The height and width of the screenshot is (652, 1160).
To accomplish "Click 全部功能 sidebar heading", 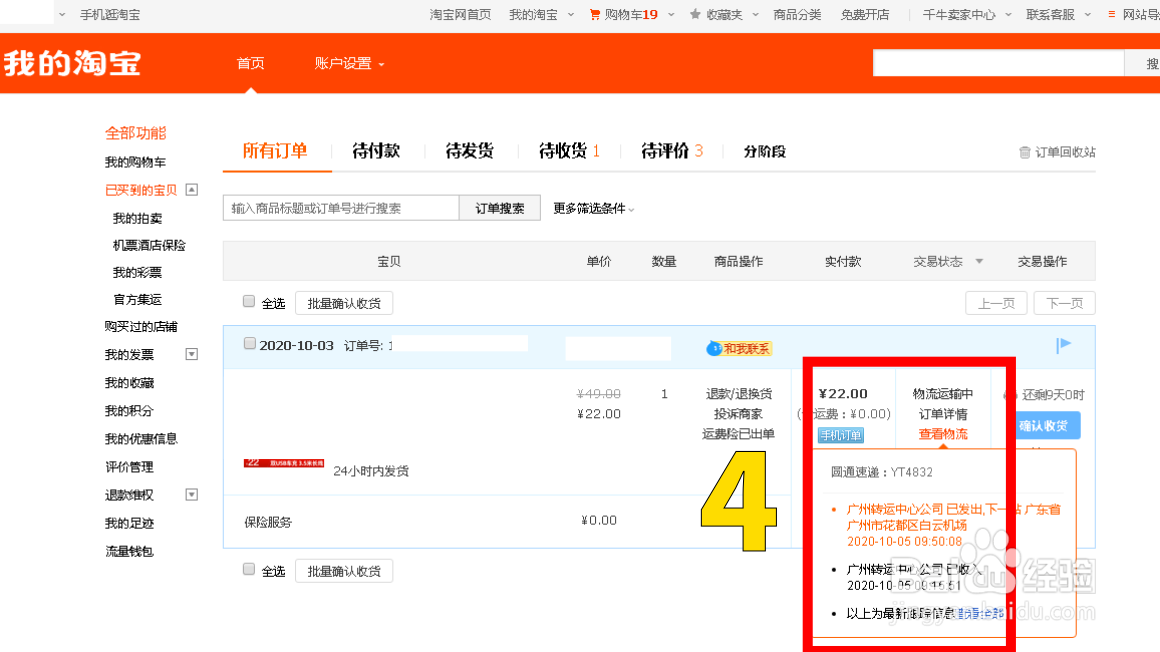I will [135, 133].
